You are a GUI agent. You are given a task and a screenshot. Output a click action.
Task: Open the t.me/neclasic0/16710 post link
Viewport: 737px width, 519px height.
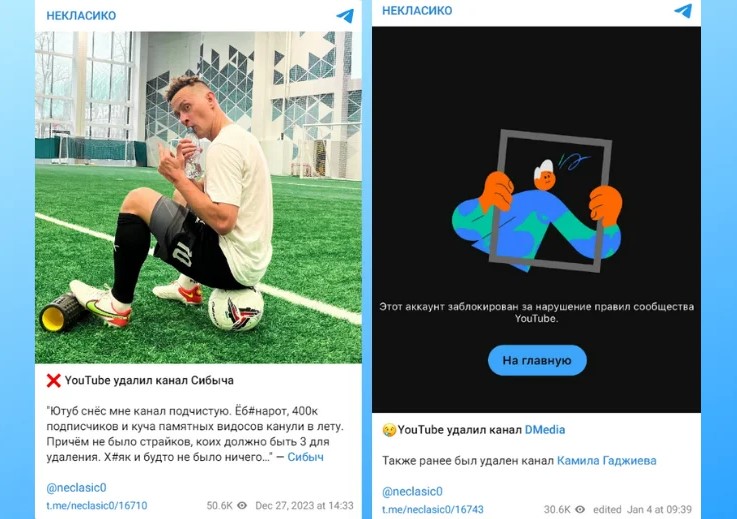coord(97,505)
